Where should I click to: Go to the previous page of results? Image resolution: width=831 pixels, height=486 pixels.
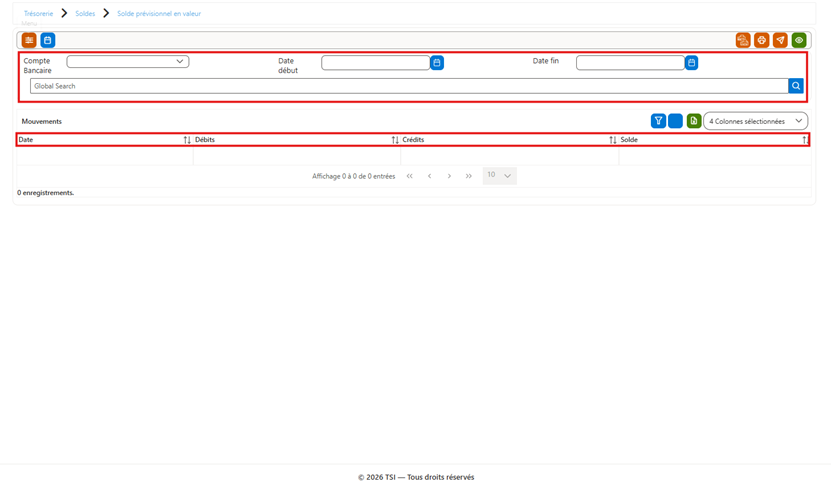point(430,176)
